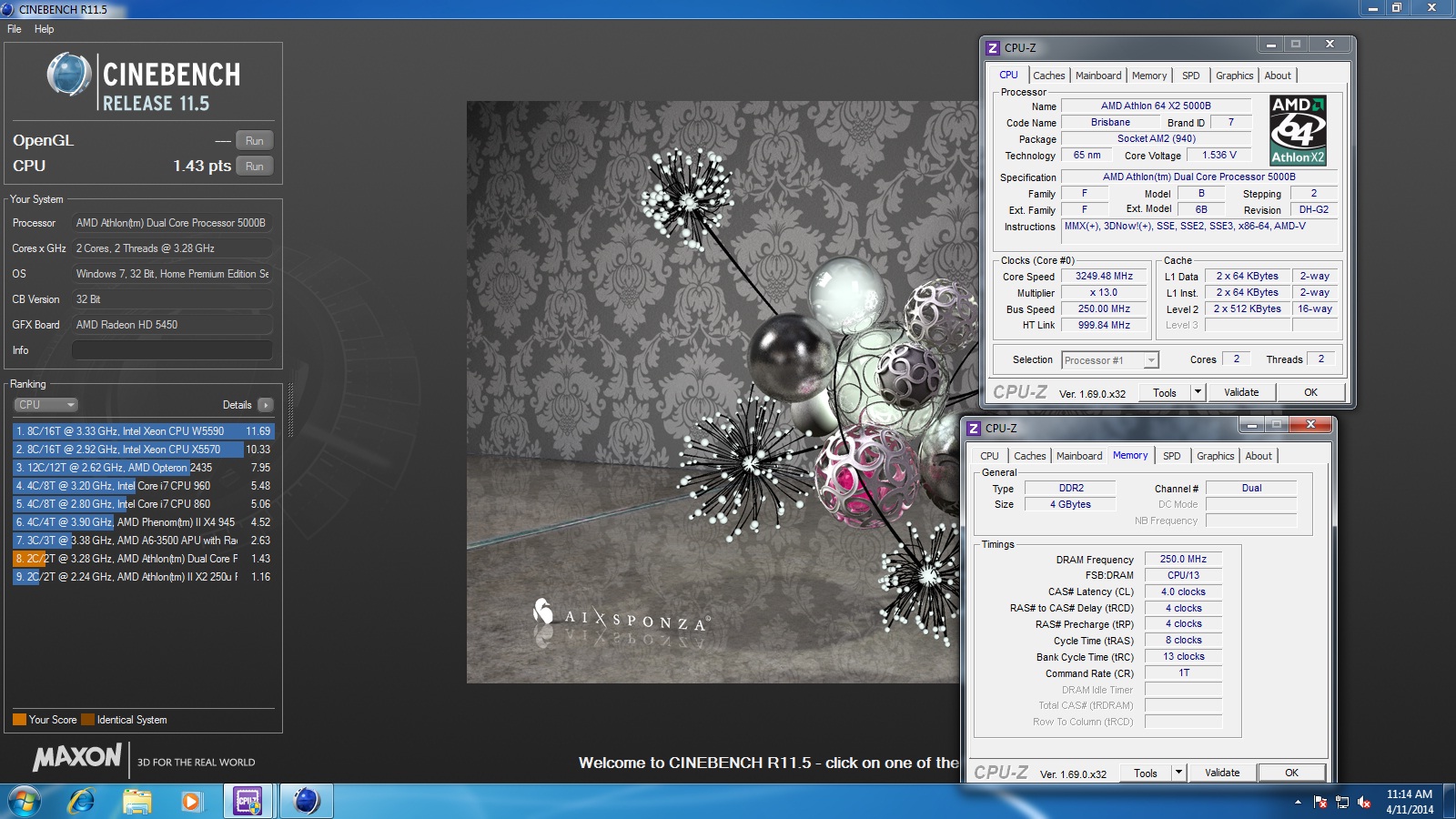Select ranking row AMD A6-3500 APU
This screenshot has height=819, width=1456.
[144, 541]
